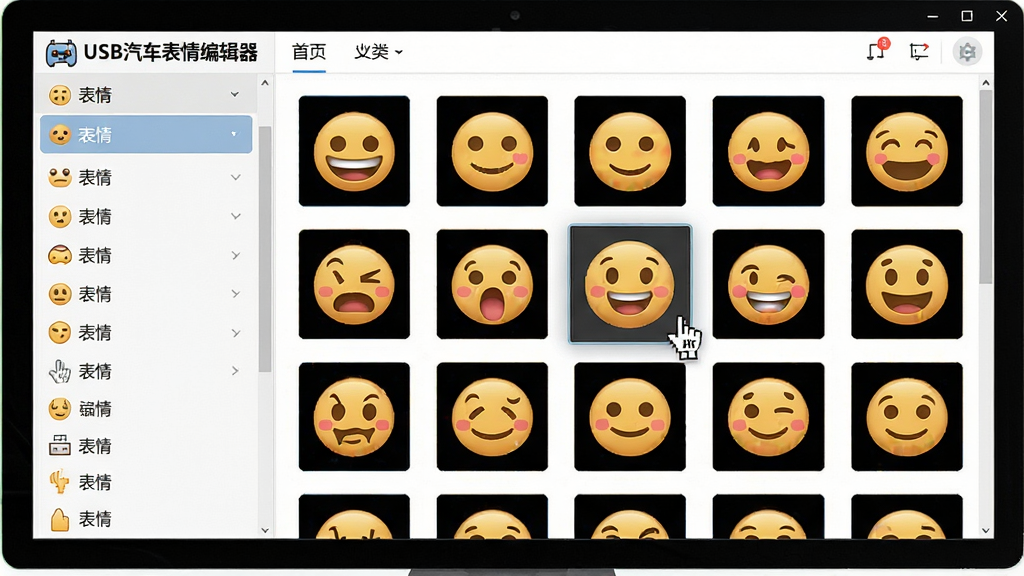1024x576 pixels.
Task: Choose the angry shouting one-eye-squinted emoji
Action: tap(354, 284)
